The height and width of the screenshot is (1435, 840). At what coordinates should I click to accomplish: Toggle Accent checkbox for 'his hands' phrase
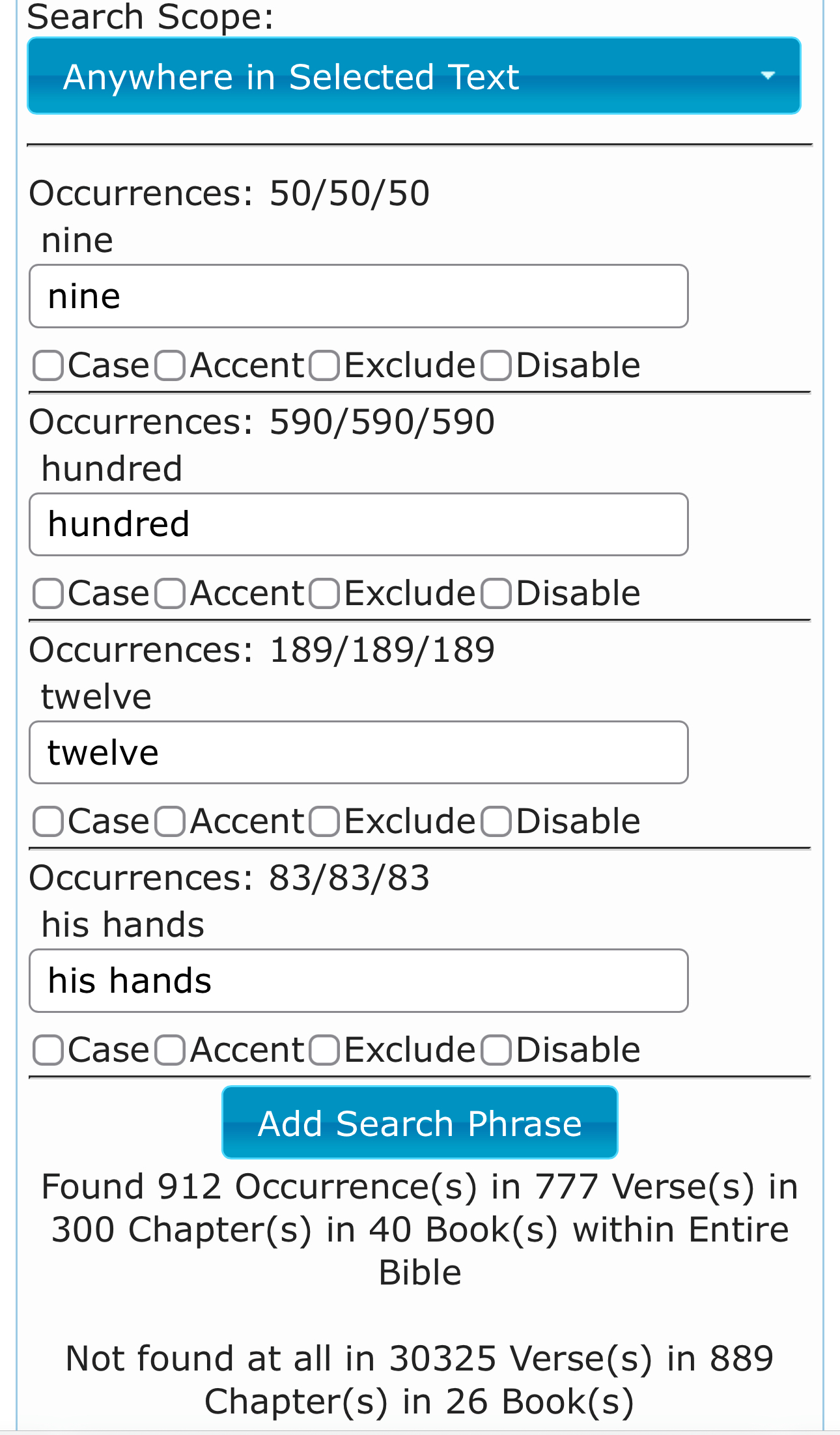click(x=171, y=1050)
